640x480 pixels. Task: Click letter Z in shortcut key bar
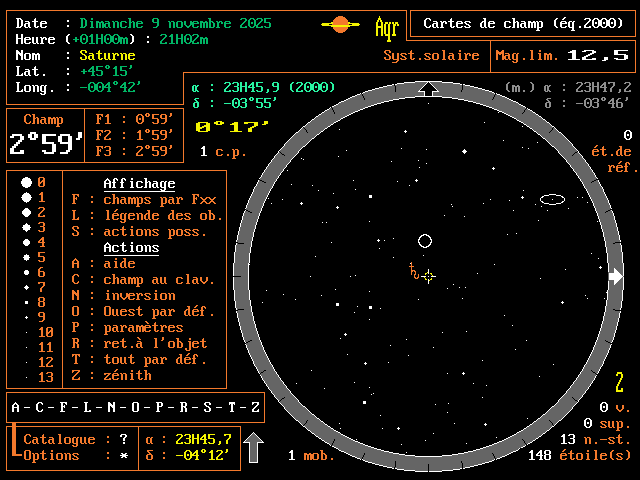click(x=256, y=407)
